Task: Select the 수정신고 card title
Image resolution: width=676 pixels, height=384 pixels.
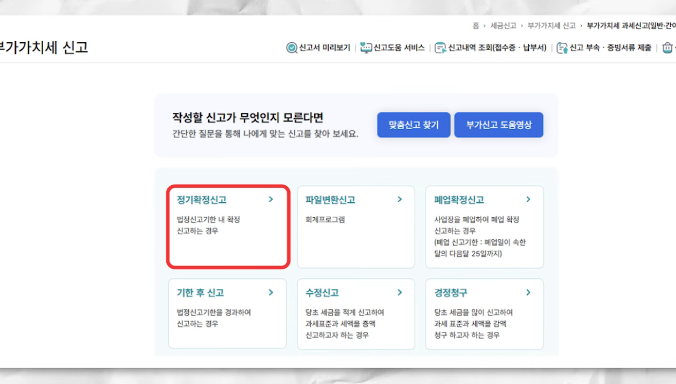Action: 322,293
